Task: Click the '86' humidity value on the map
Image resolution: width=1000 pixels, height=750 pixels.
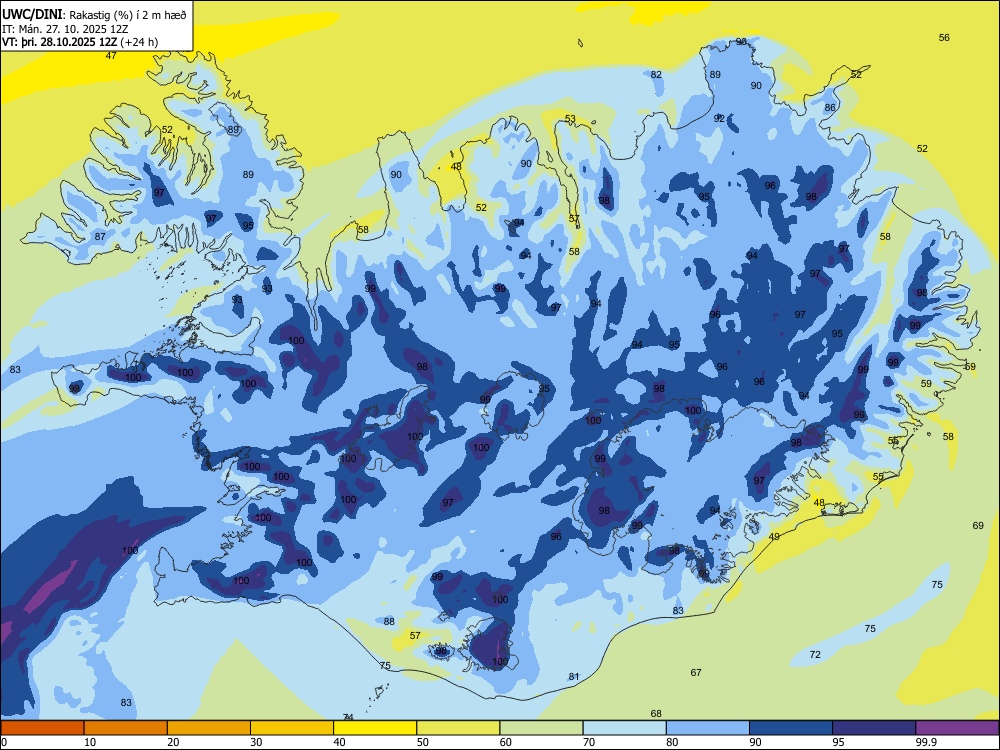Action: tap(830, 108)
